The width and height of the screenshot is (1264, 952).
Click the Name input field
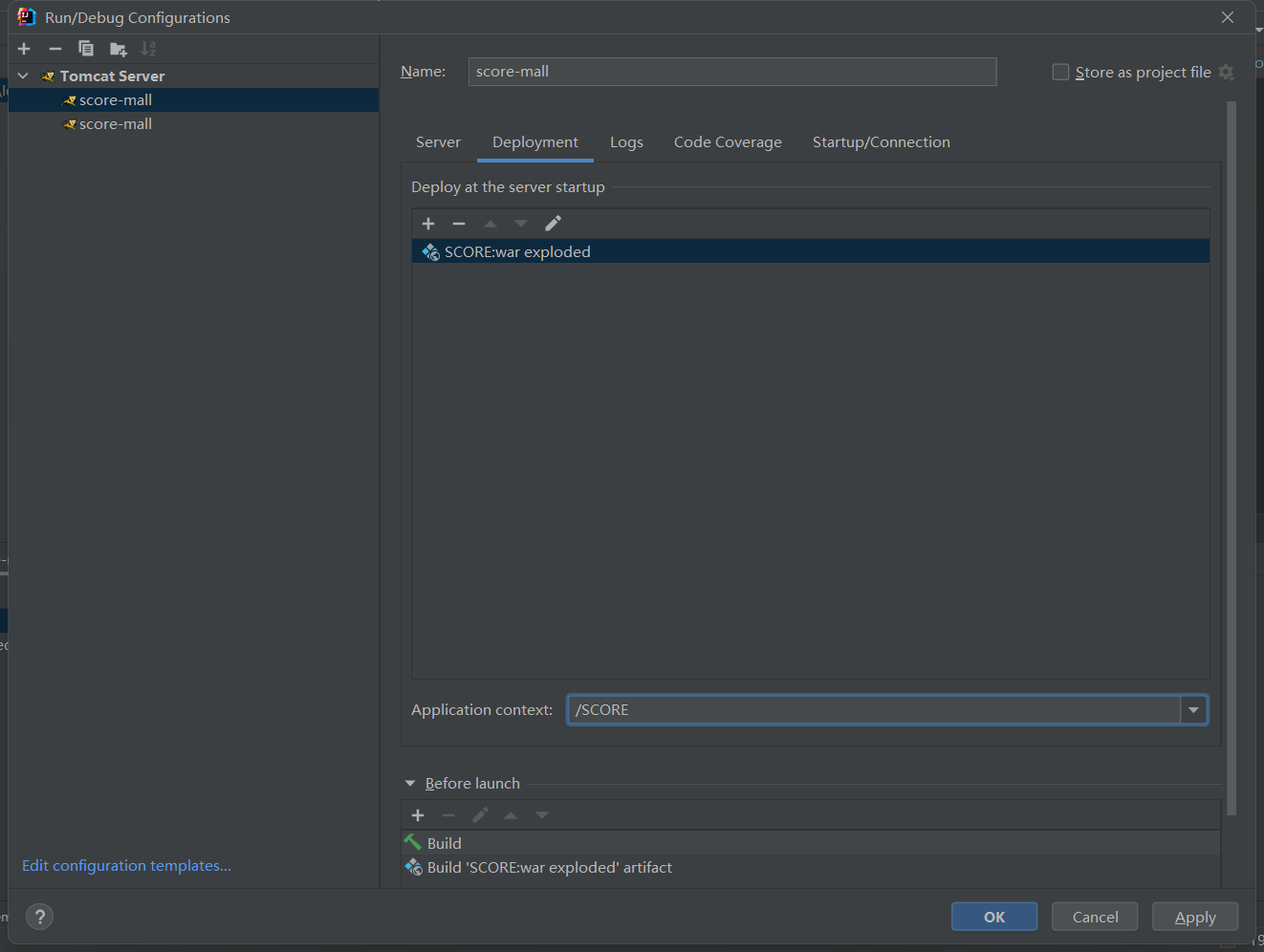(x=731, y=72)
